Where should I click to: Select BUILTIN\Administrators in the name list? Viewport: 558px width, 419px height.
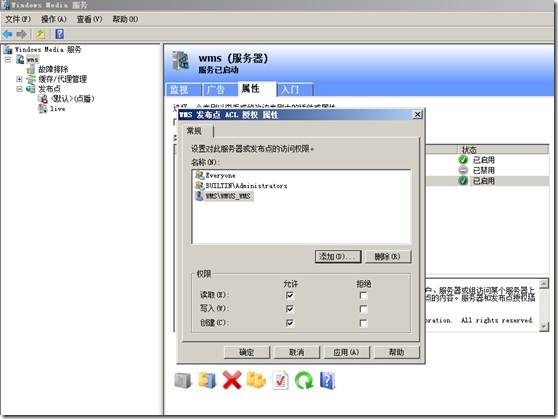(246, 186)
